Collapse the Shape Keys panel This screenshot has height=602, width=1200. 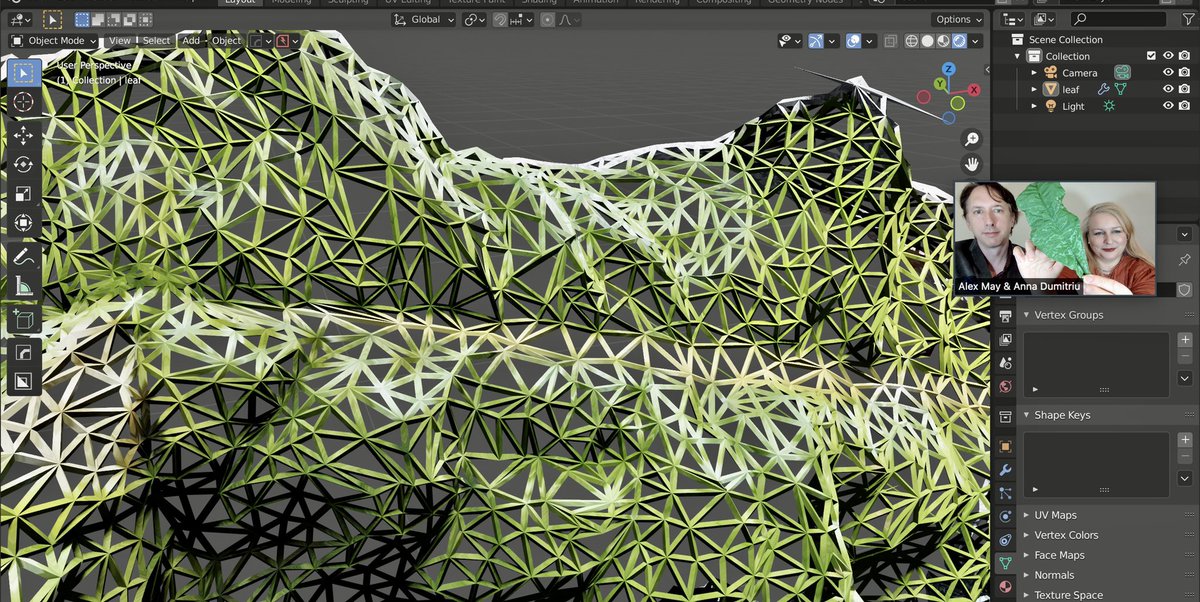(1026, 415)
